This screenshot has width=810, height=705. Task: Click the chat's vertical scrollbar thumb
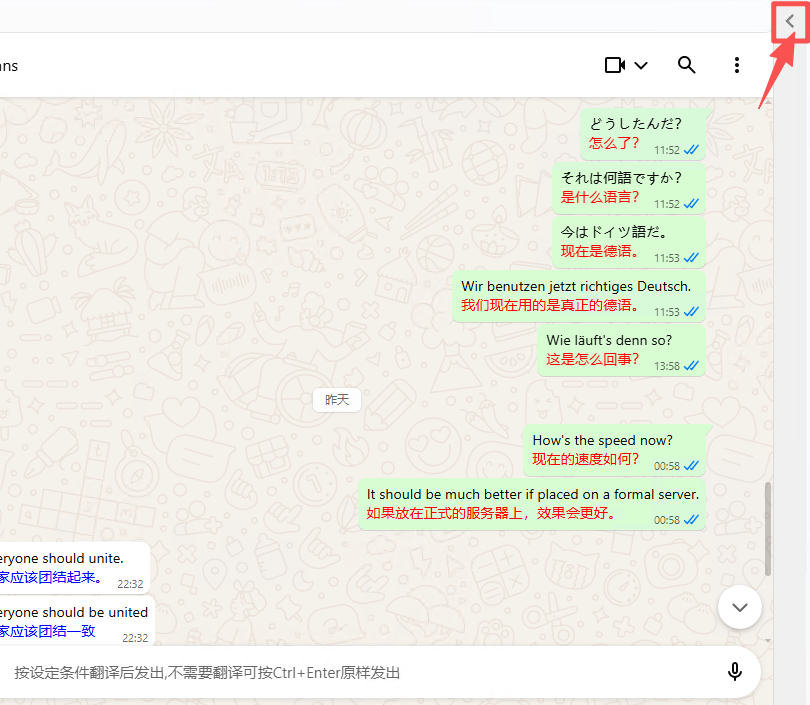click(767, 528)
